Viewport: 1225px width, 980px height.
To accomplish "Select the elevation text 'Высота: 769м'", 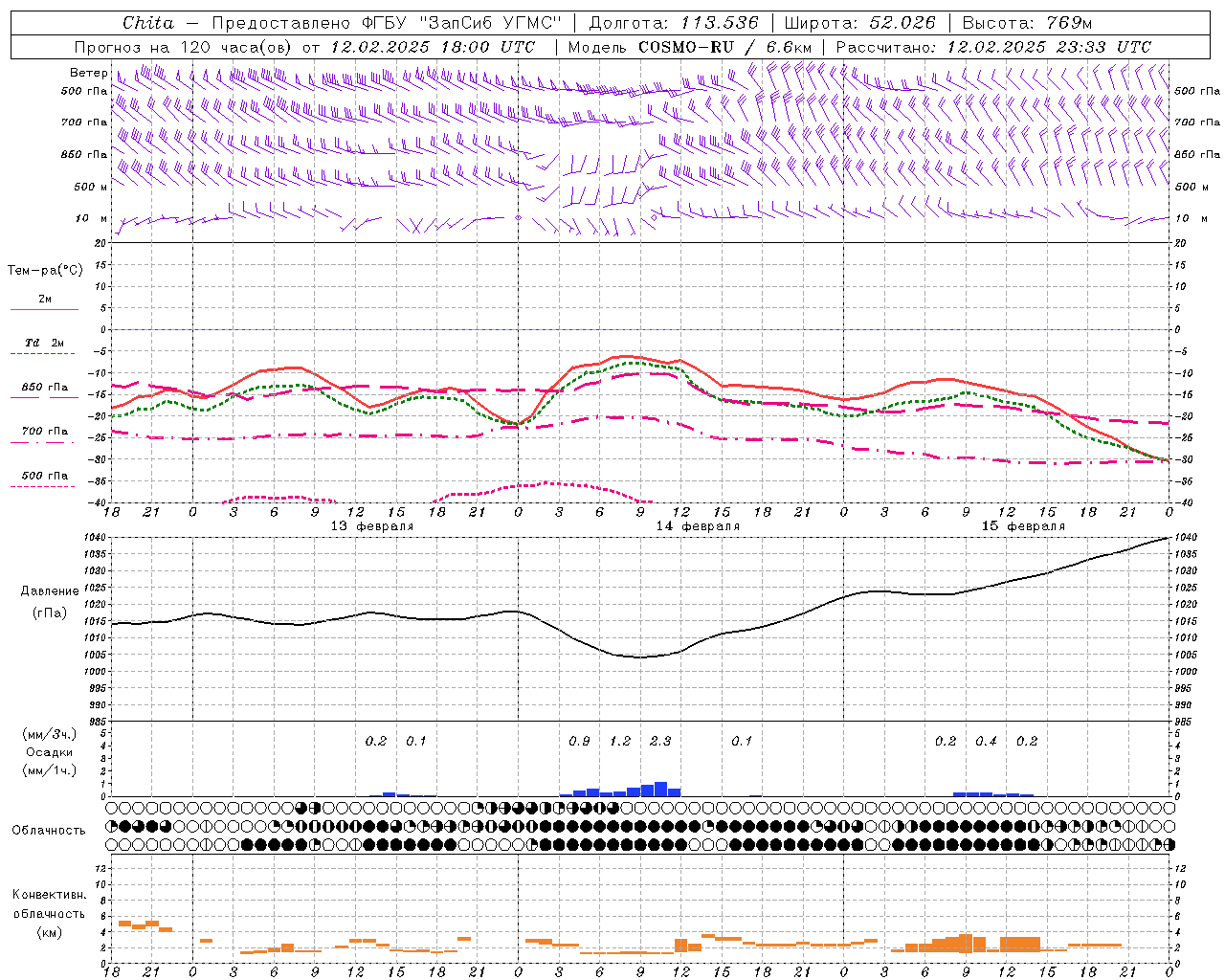I will coord(1027,23).
